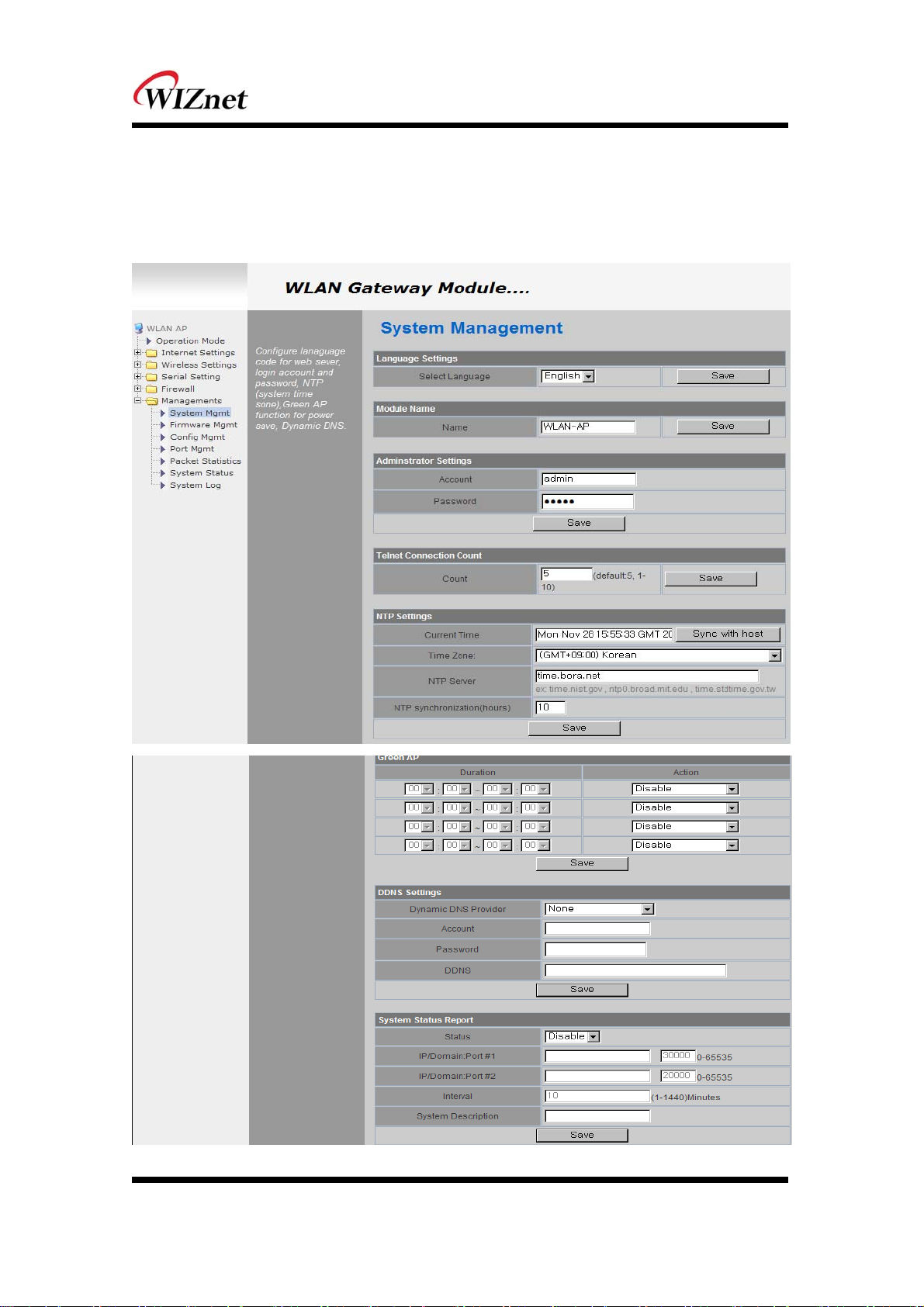The width and height of the screenshot is (924, 1307).
Task: Expand the Serial Setting tree node
Action: click(x=137, y=376)
